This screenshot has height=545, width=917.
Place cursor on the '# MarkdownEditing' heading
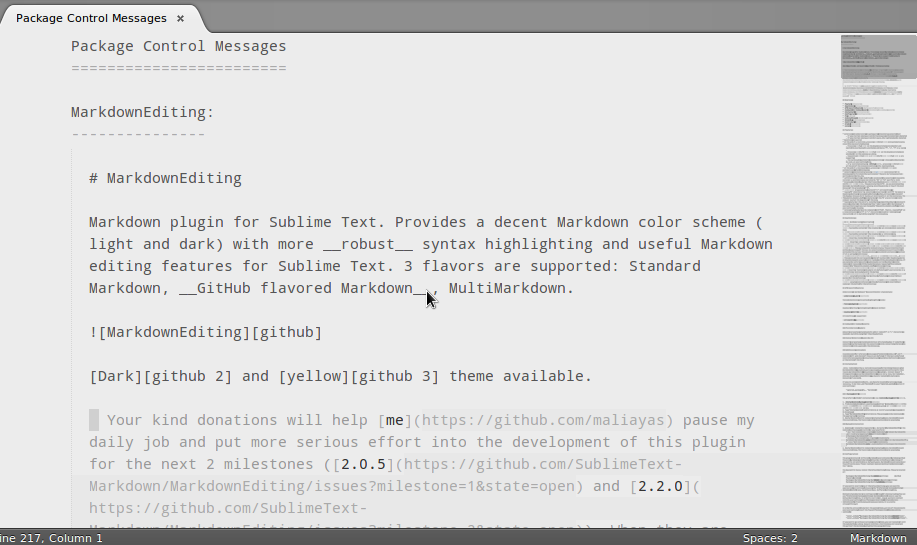click(166, 178)
